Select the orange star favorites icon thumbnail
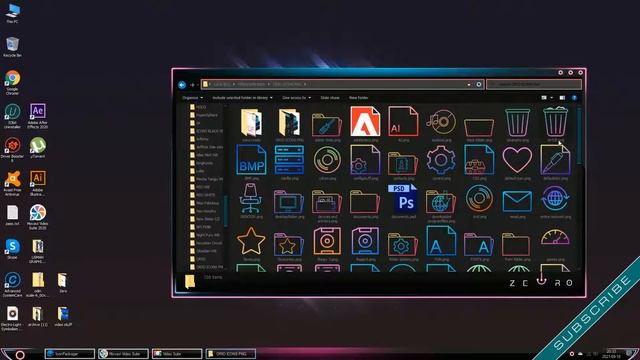The height and width of the screenshot is (360, 640). [251, 241]
